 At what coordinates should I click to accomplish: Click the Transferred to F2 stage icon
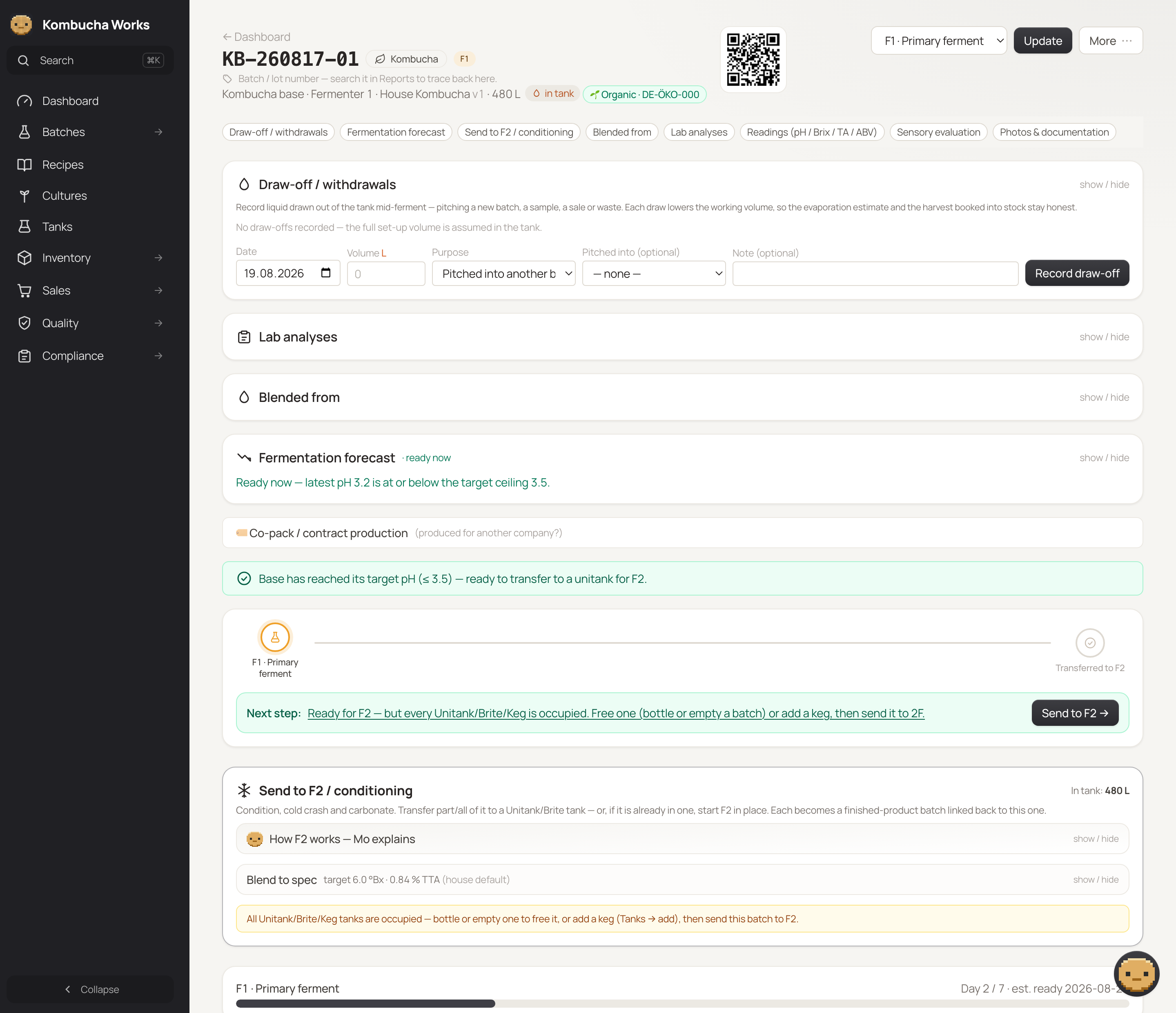tap(1090, 643)
